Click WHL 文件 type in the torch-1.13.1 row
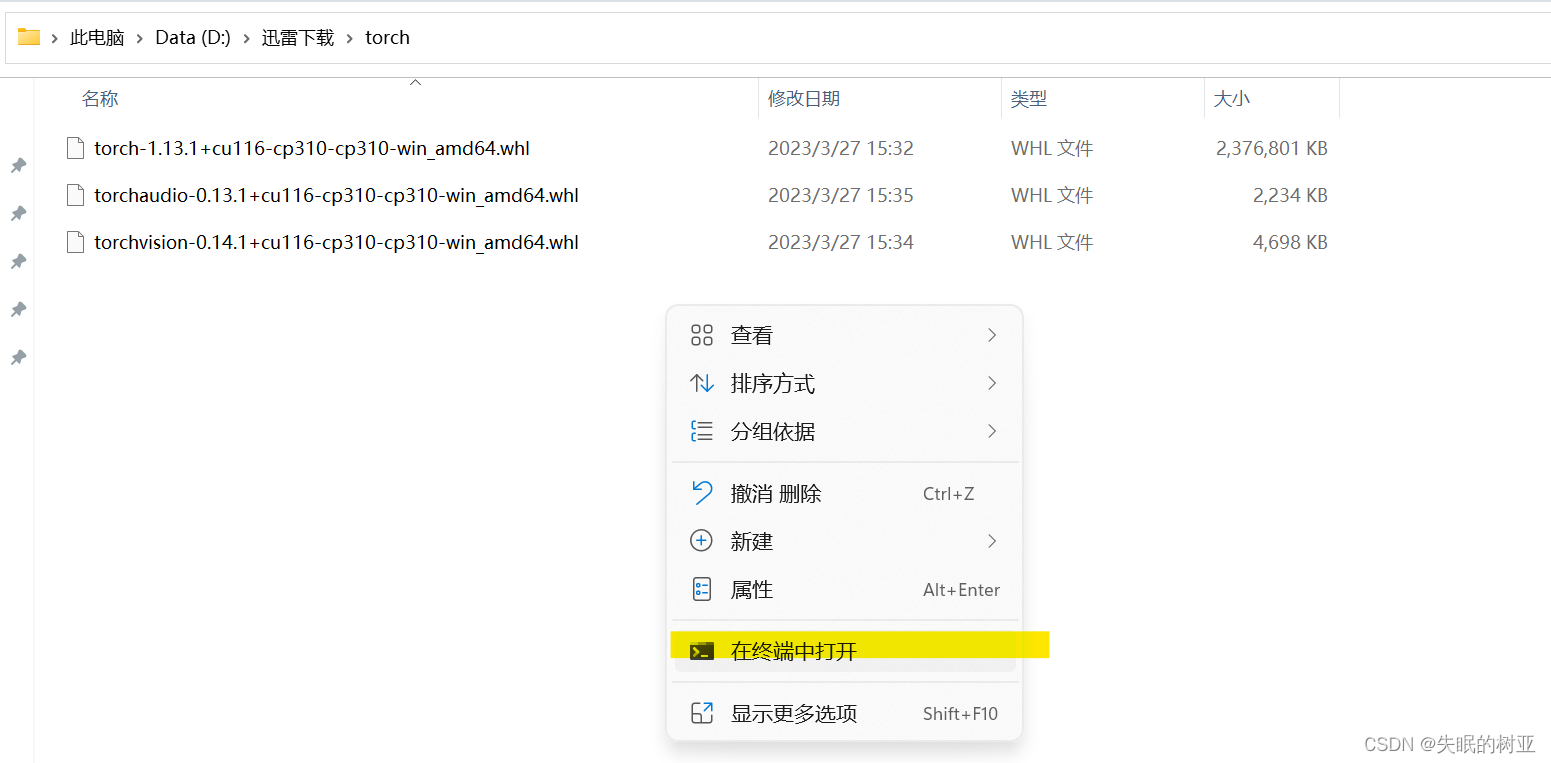This screenshot has width=1551, height=763. click(x=1052, y=148)
